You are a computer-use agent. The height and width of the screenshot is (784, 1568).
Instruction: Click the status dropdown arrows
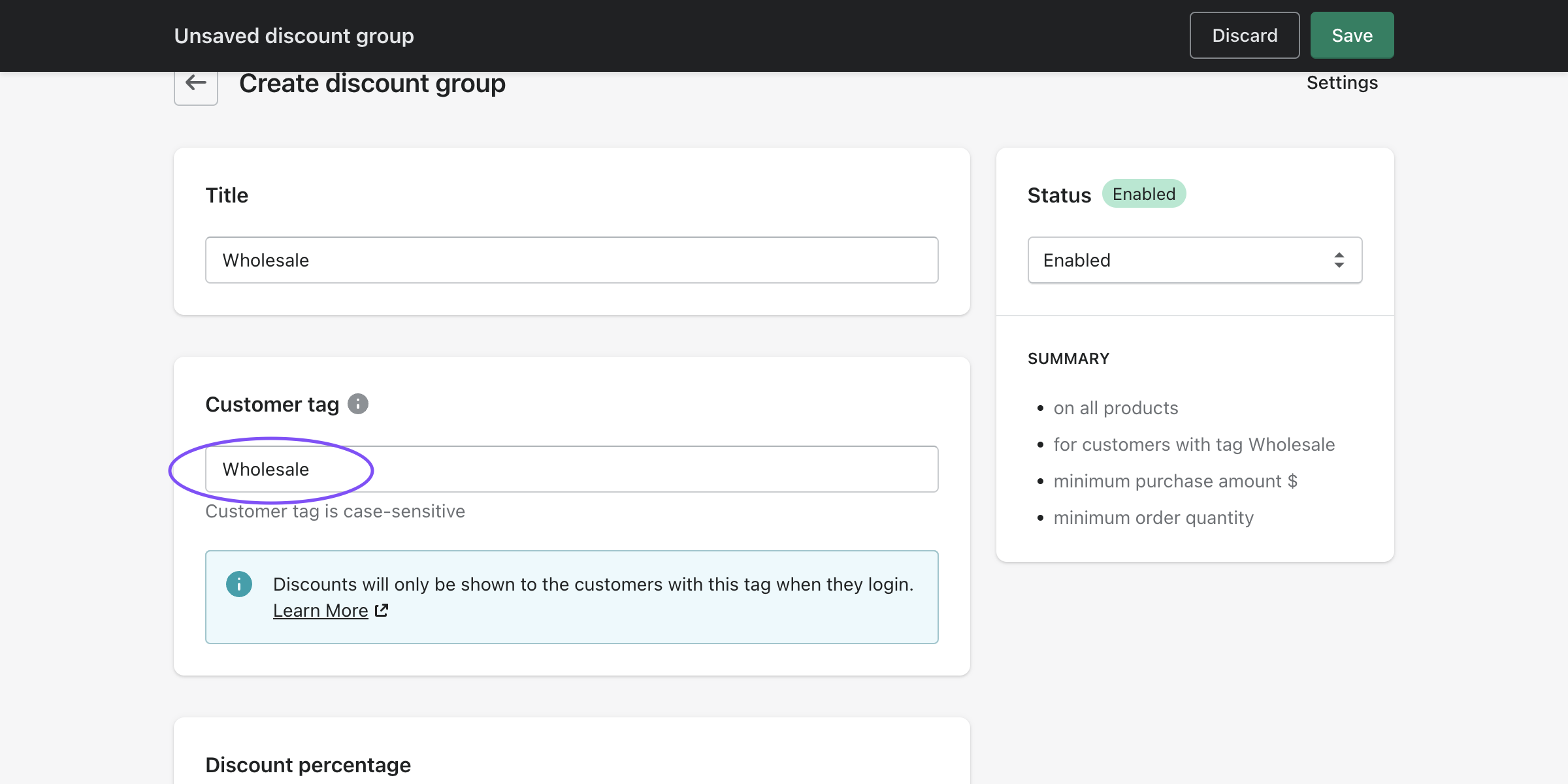click(1339, 260)
